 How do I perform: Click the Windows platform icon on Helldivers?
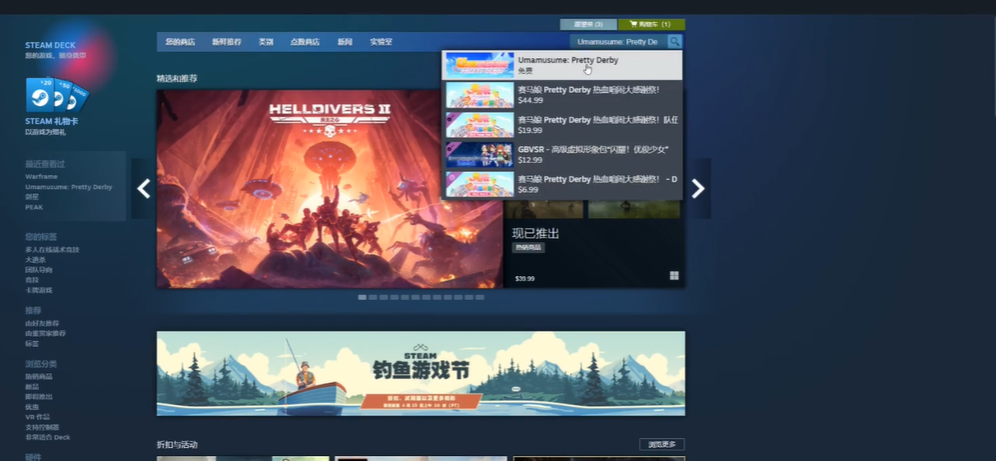pos(674,276)
